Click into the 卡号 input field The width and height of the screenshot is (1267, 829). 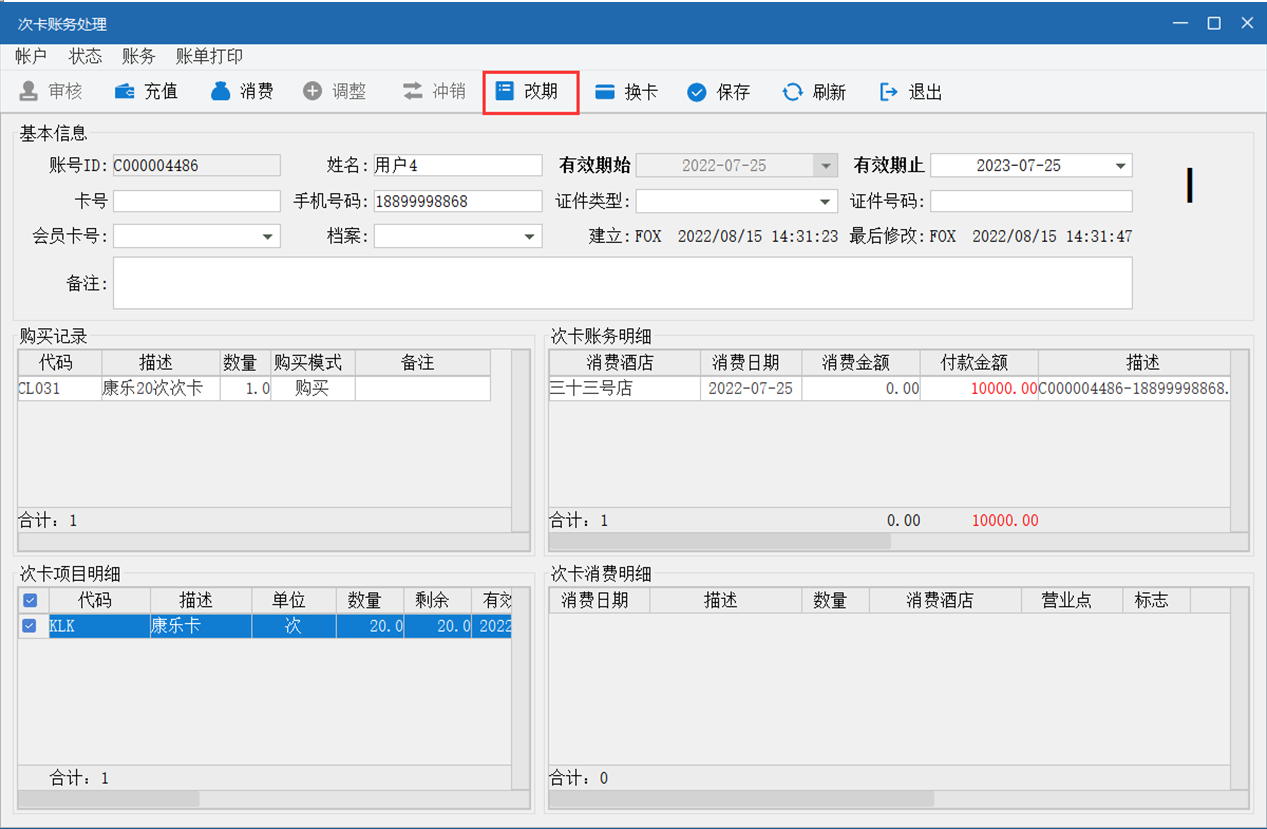pyautogui.click(x=197, y=201)
